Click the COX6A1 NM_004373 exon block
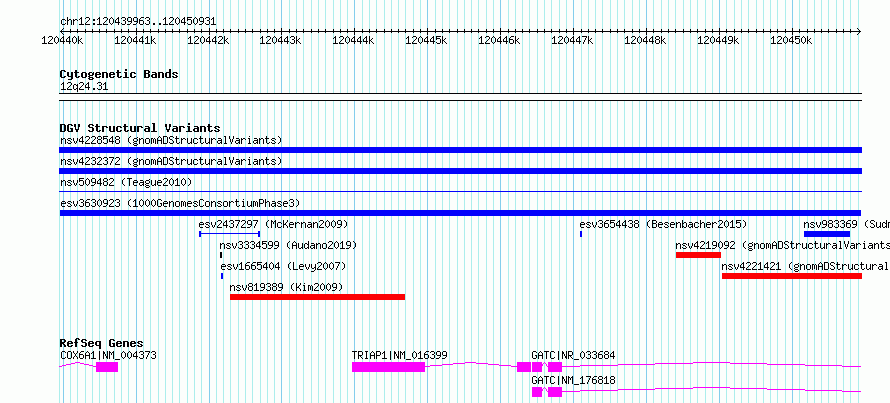 107,367
